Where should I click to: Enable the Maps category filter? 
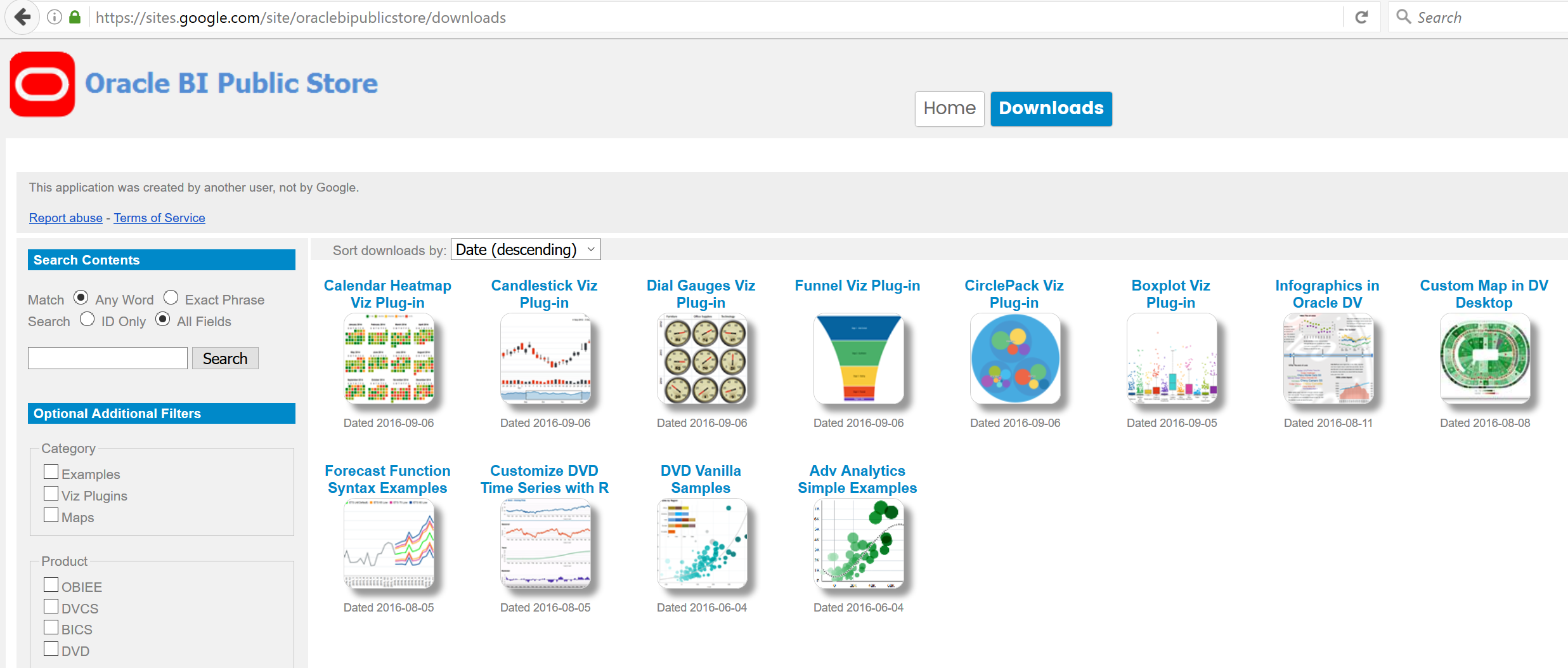(51, 514)
